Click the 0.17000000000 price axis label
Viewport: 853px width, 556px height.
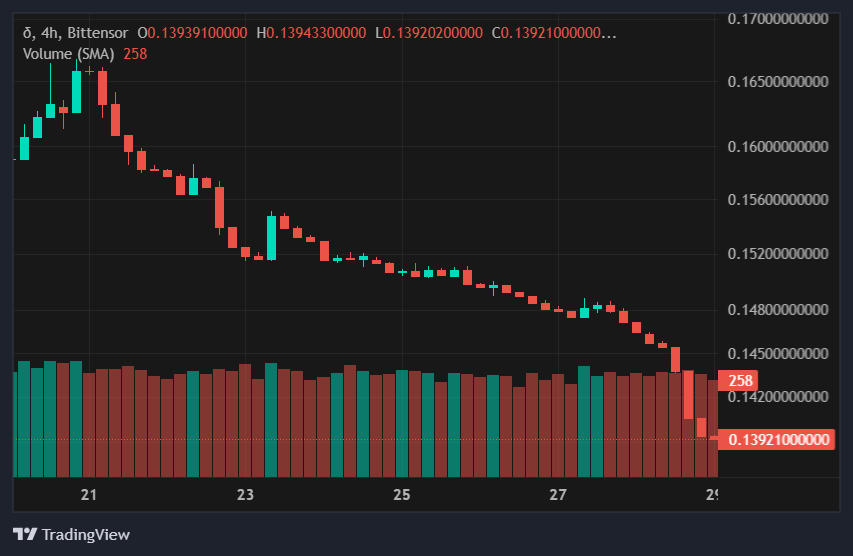pyautogui.click(x=778, y=19)
